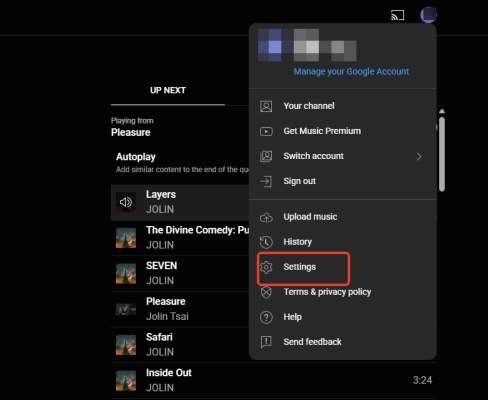The height and width of the screenshot is (400, 488).
Task: Select the SEVEN track title
Action: click(x=161, y=266)
